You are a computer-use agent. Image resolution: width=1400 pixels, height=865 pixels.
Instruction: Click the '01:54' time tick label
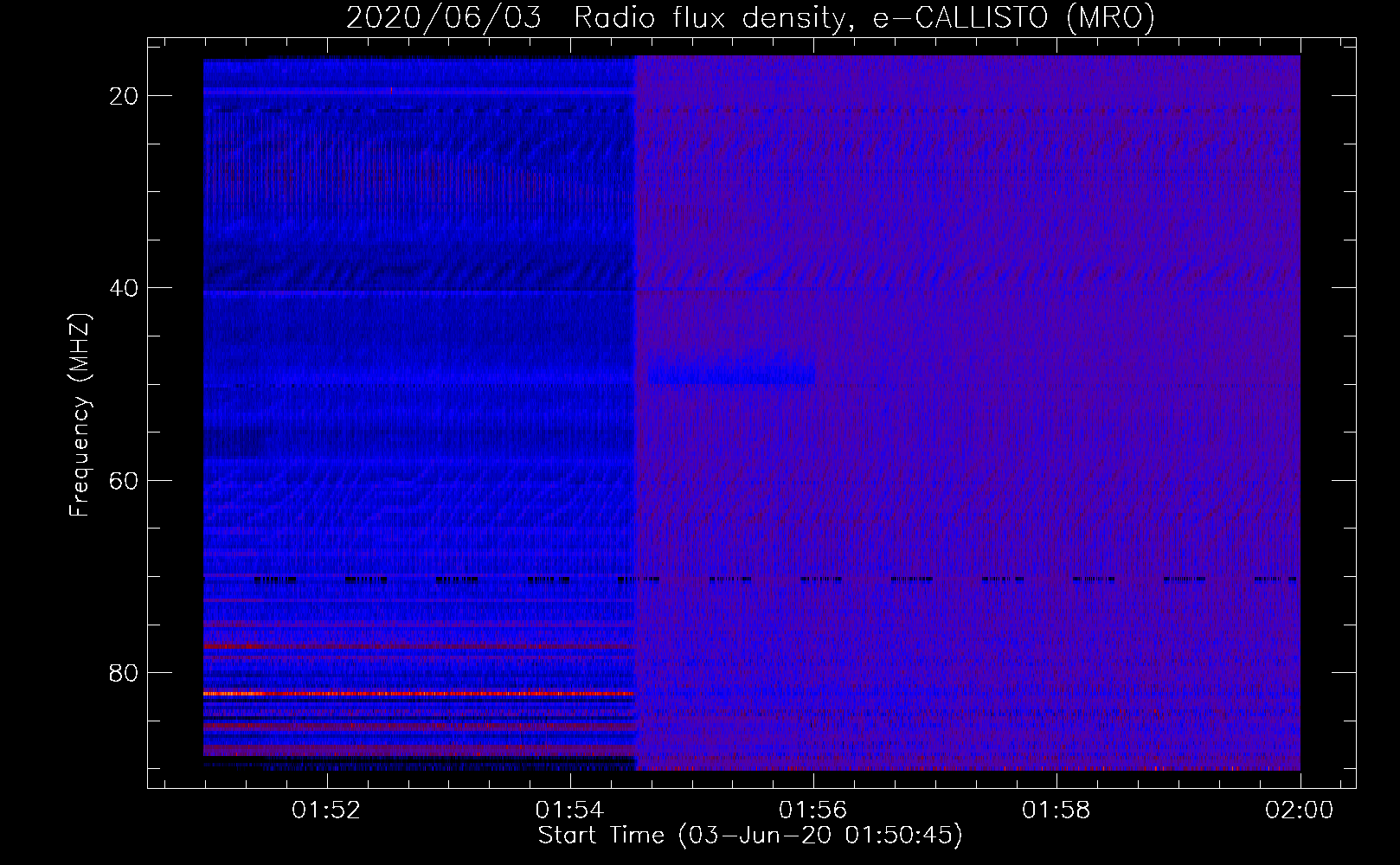click(570, 811)
